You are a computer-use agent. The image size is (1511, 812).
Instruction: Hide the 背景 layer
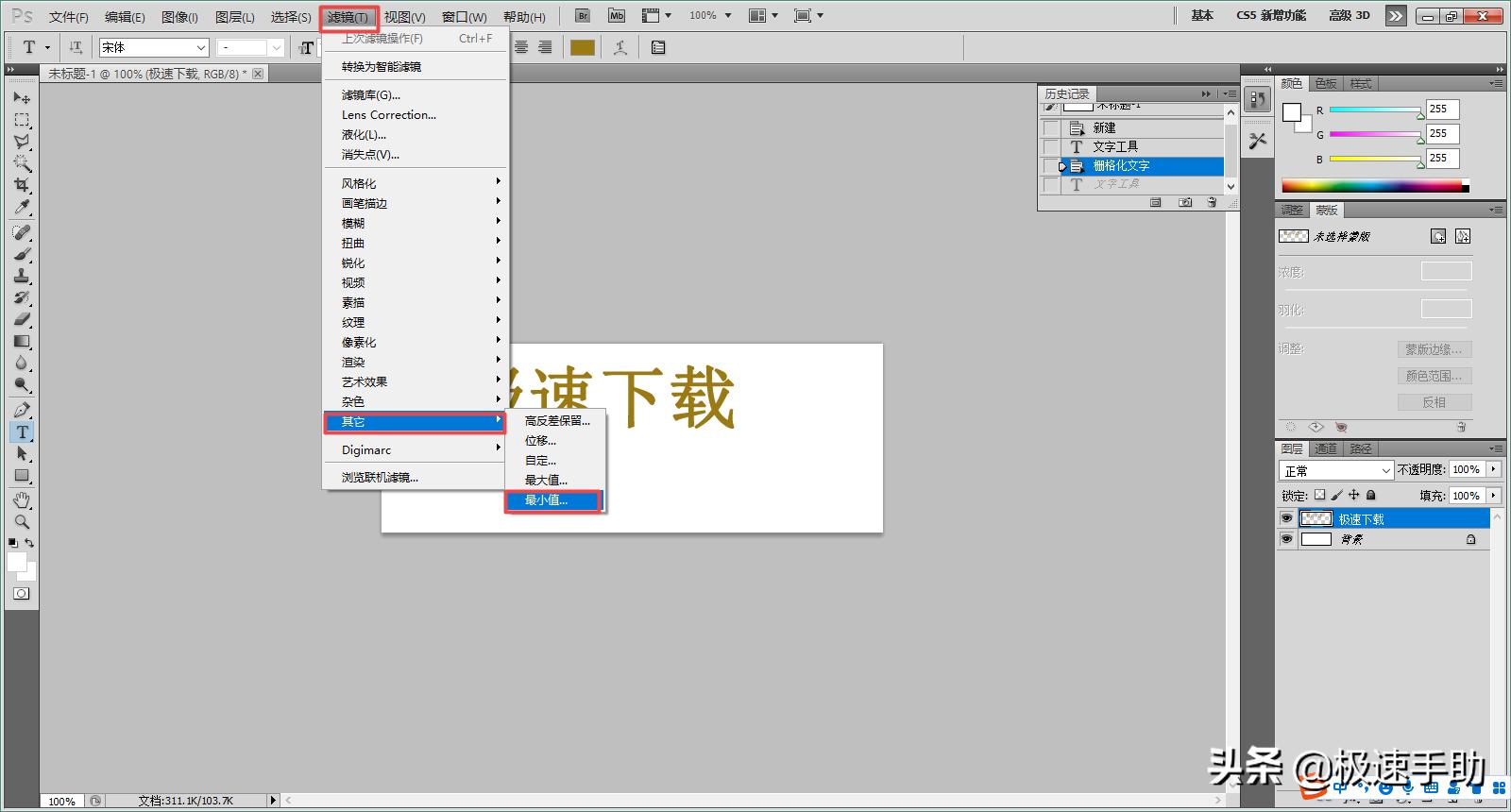point(1286,539)
